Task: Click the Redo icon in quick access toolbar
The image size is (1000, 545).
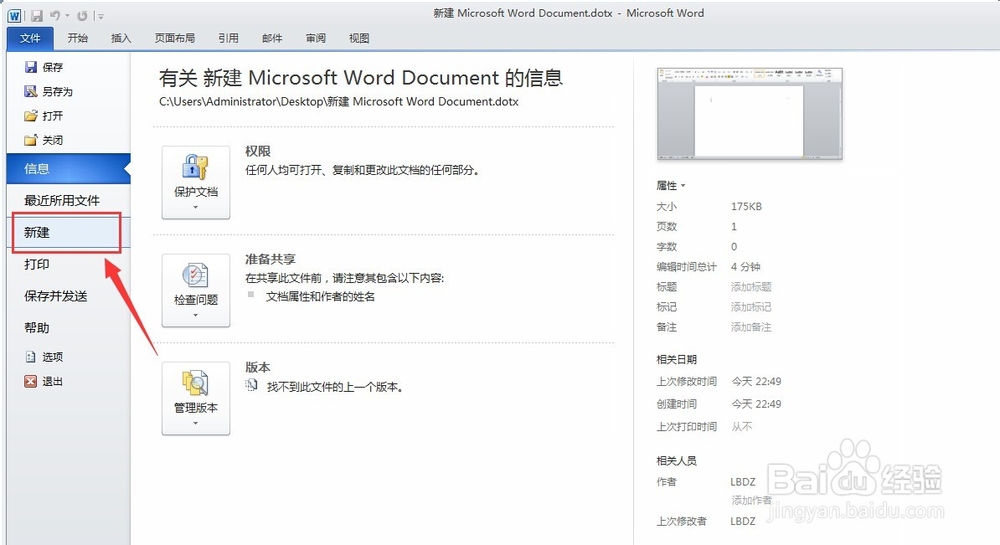Action: [x=82, y=16]
